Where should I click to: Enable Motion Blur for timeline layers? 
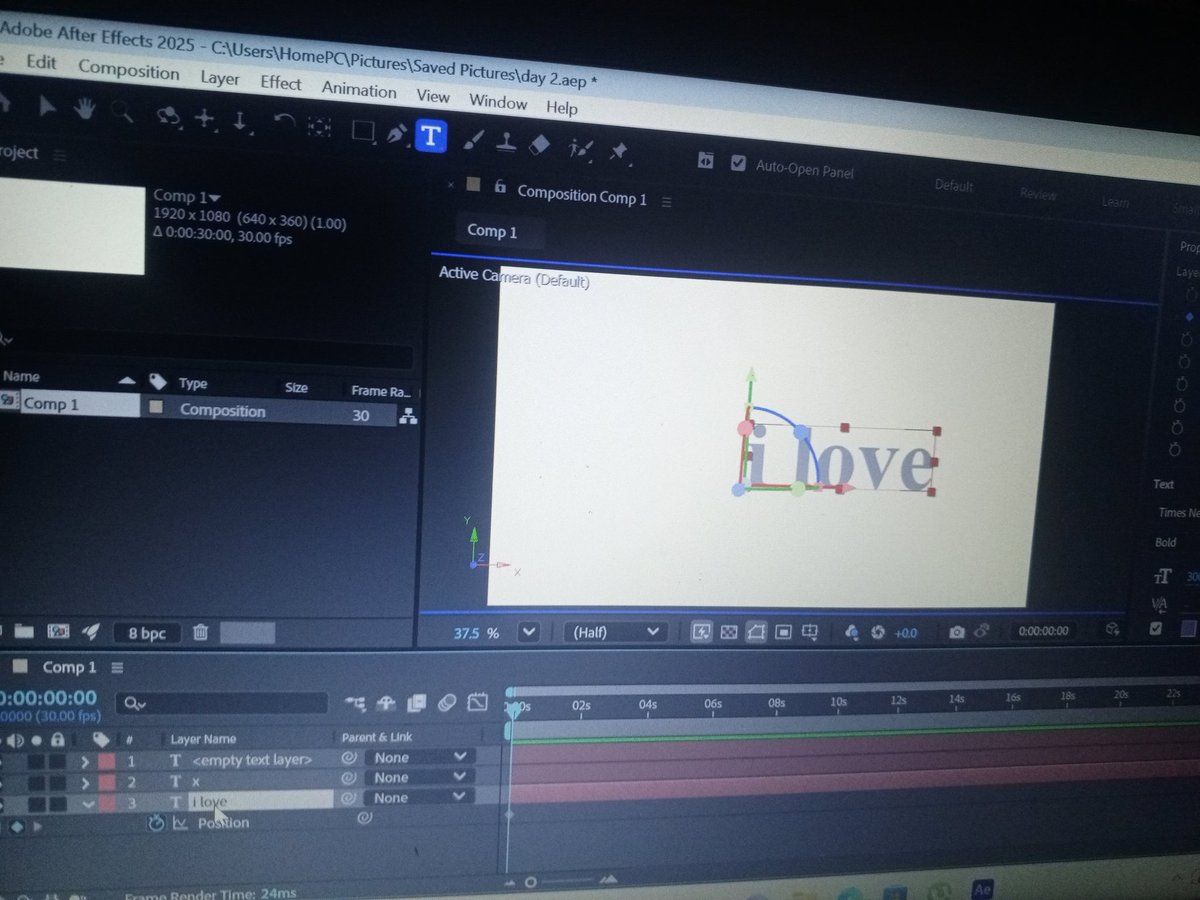(447, 703)
